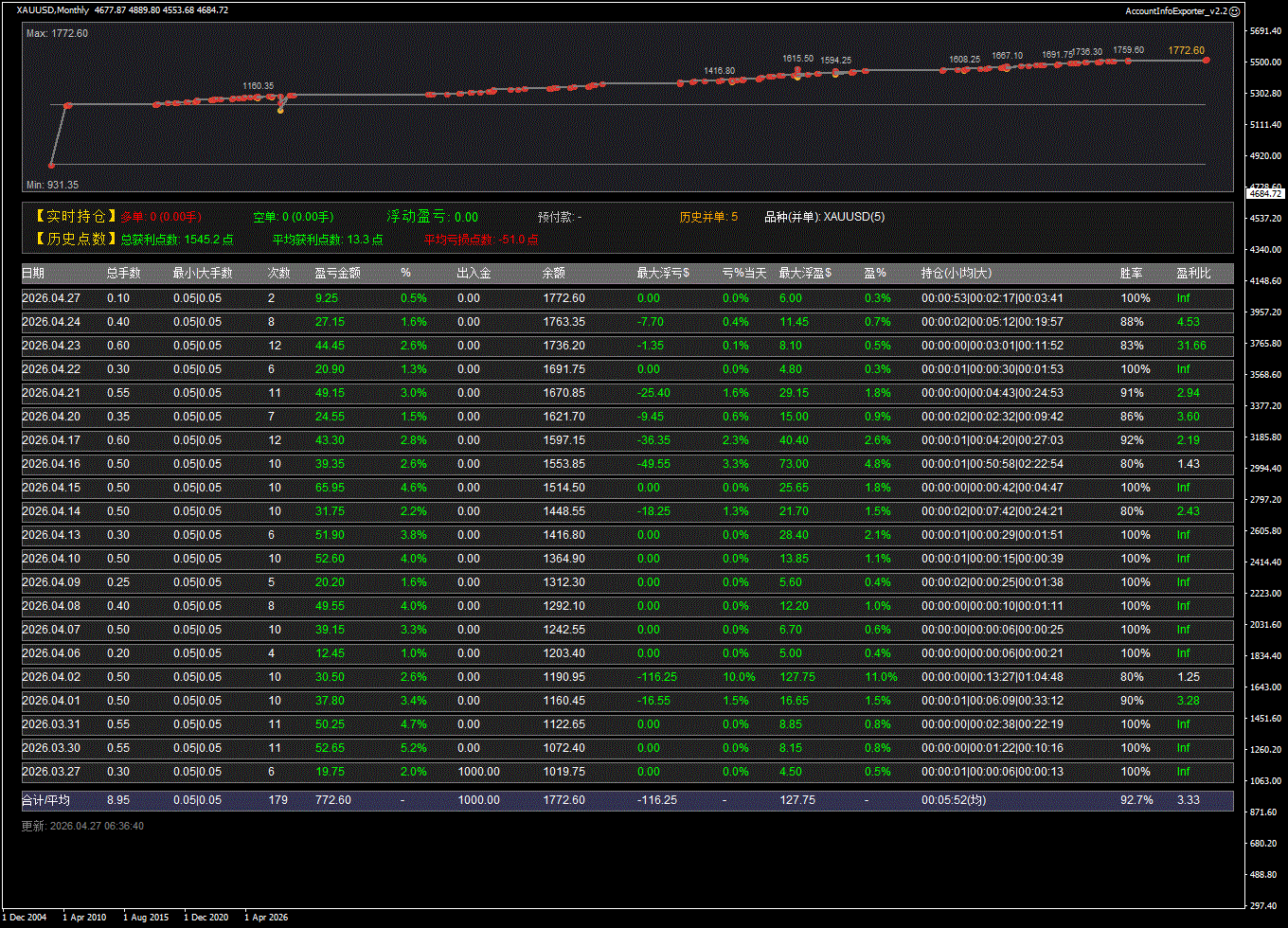Click the 盈利比 column header
The width and height of the screenshot is (1288, 928).
click(1193, 274)
